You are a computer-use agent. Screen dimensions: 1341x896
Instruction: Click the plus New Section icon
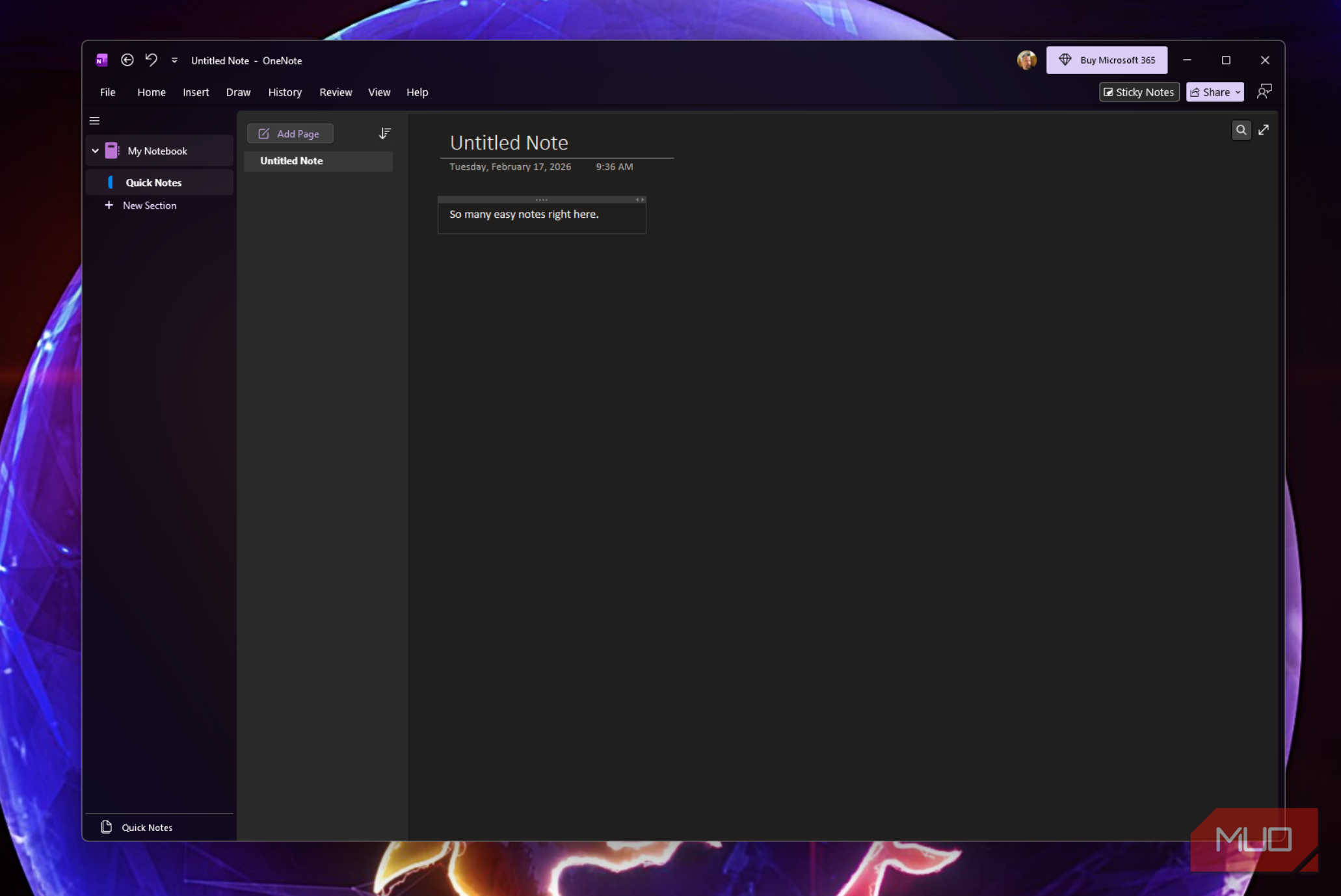point(109,205)
